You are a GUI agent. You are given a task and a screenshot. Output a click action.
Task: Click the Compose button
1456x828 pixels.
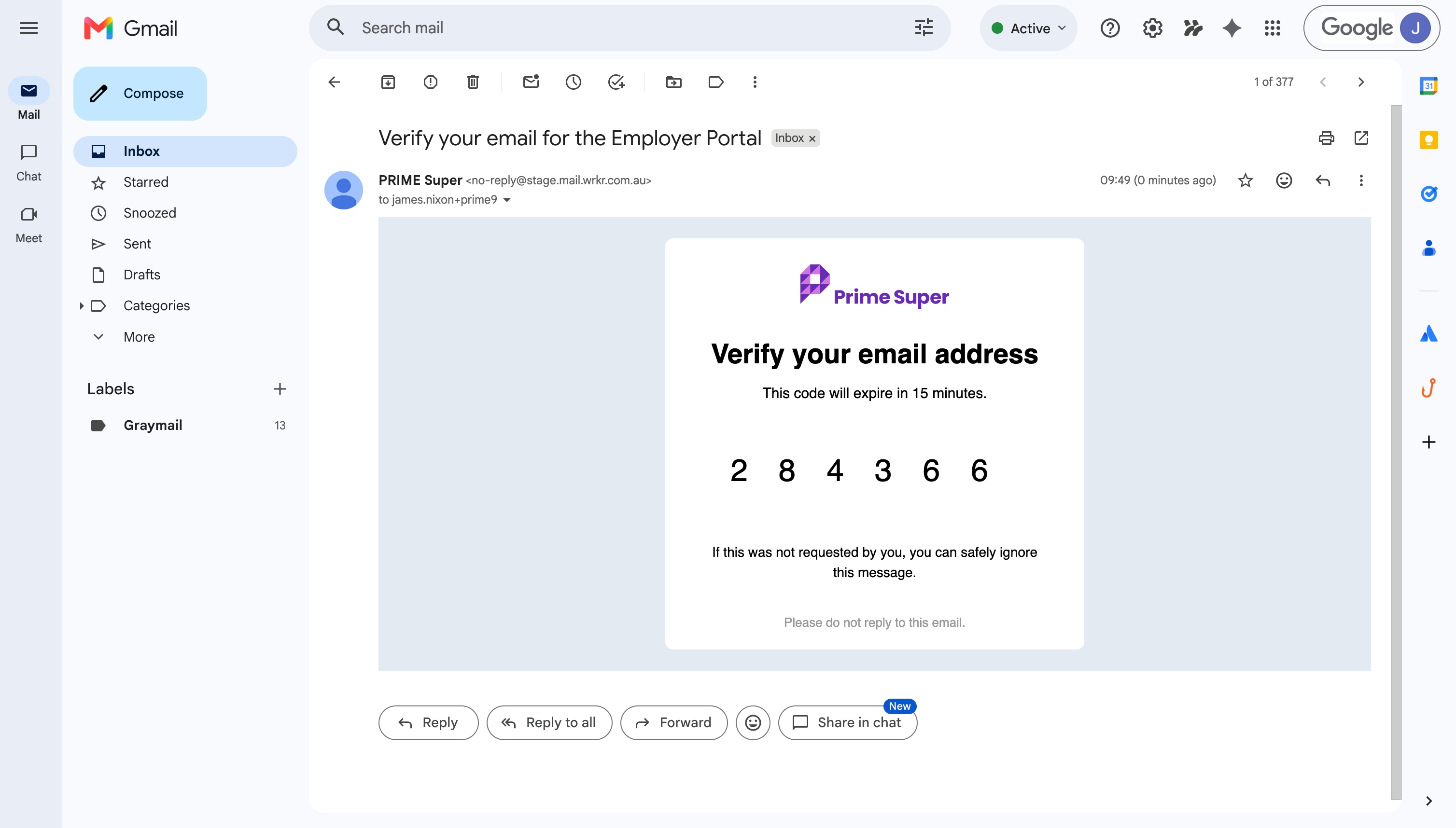click(140, 93)
